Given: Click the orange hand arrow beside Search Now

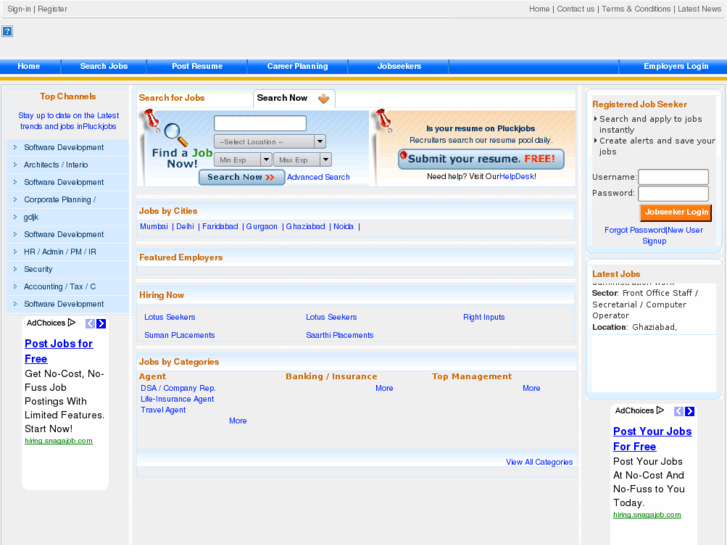Looking at the screenshot, I should coord(324,98).
